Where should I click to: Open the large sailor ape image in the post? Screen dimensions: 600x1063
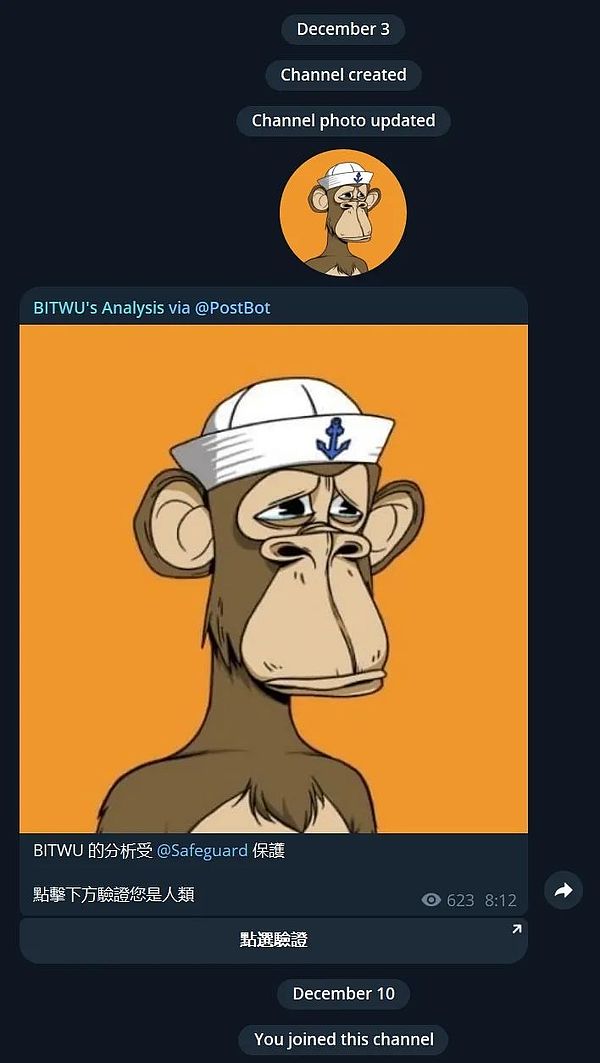[274, 578]
